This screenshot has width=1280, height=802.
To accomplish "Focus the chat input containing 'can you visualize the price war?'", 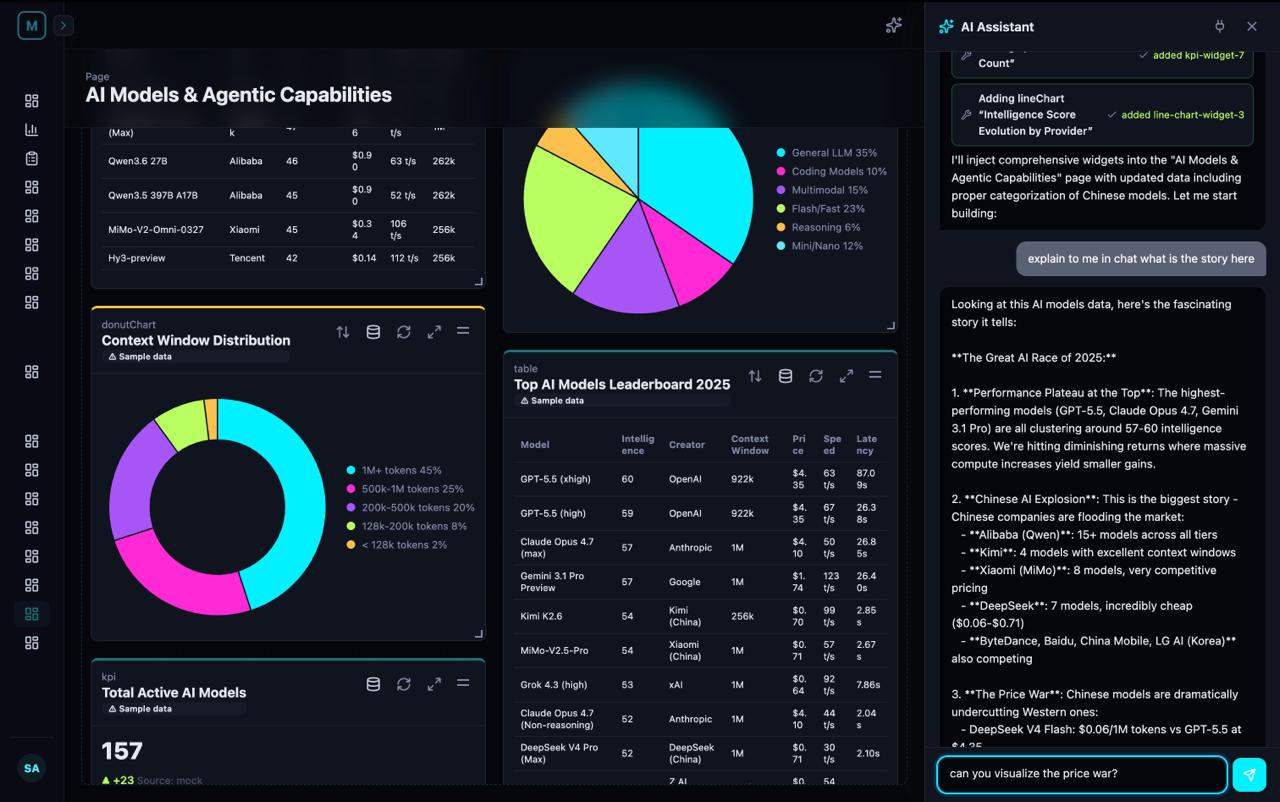I will click(1082, 774).
